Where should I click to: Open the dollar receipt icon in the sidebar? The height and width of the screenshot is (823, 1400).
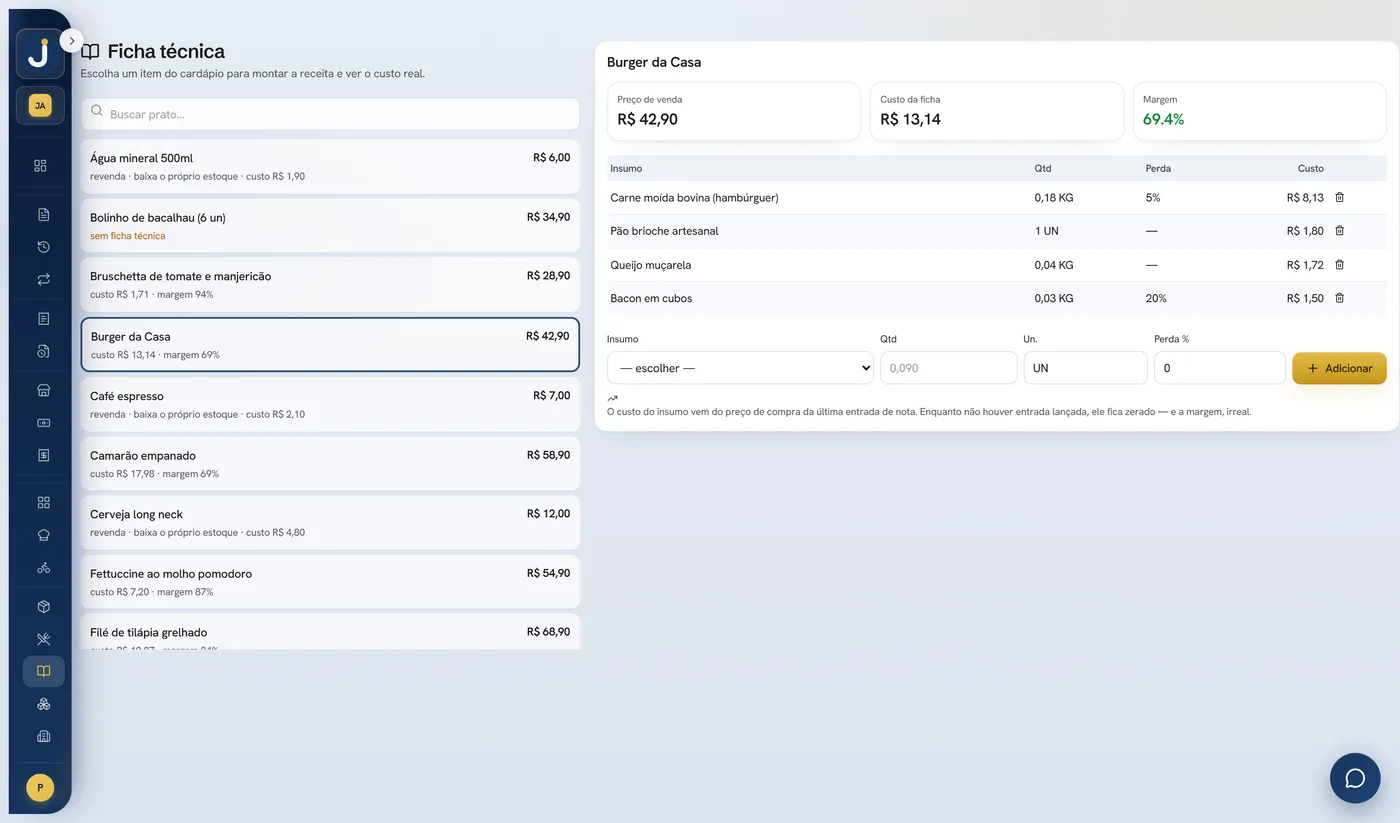coord(43,455)
